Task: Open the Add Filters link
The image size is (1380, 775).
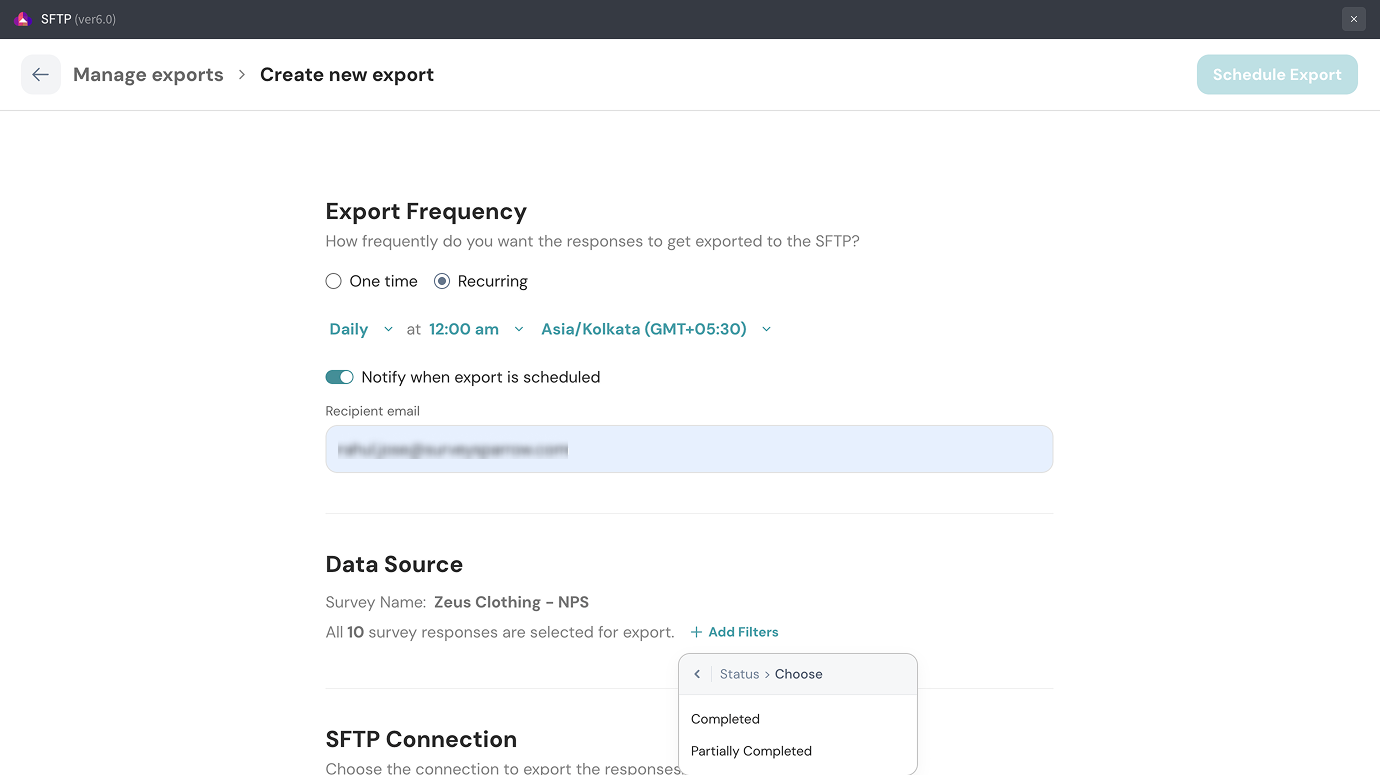Action: point(742,632)
